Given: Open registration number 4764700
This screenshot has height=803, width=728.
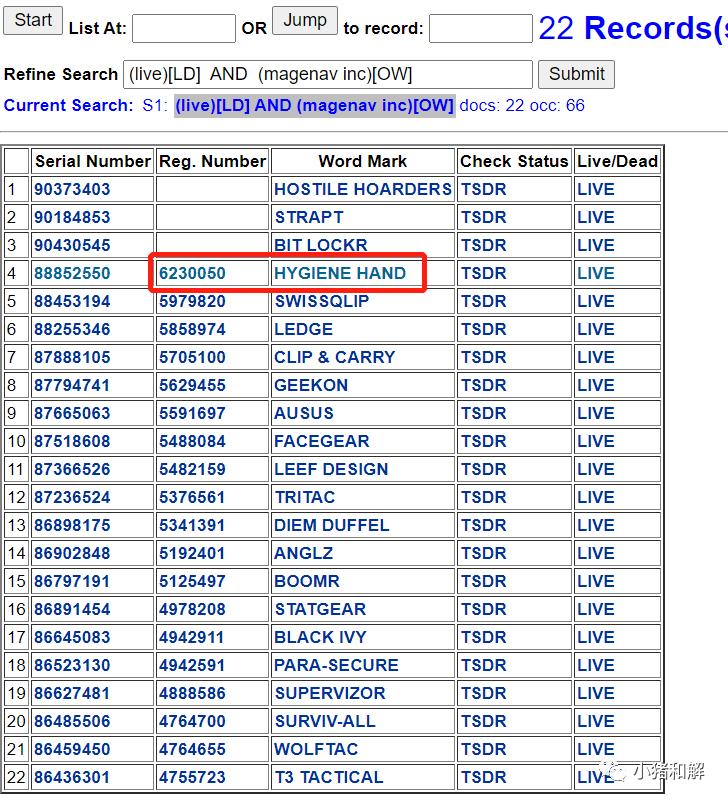Looking at the screenshot, I should pos(192,721).
